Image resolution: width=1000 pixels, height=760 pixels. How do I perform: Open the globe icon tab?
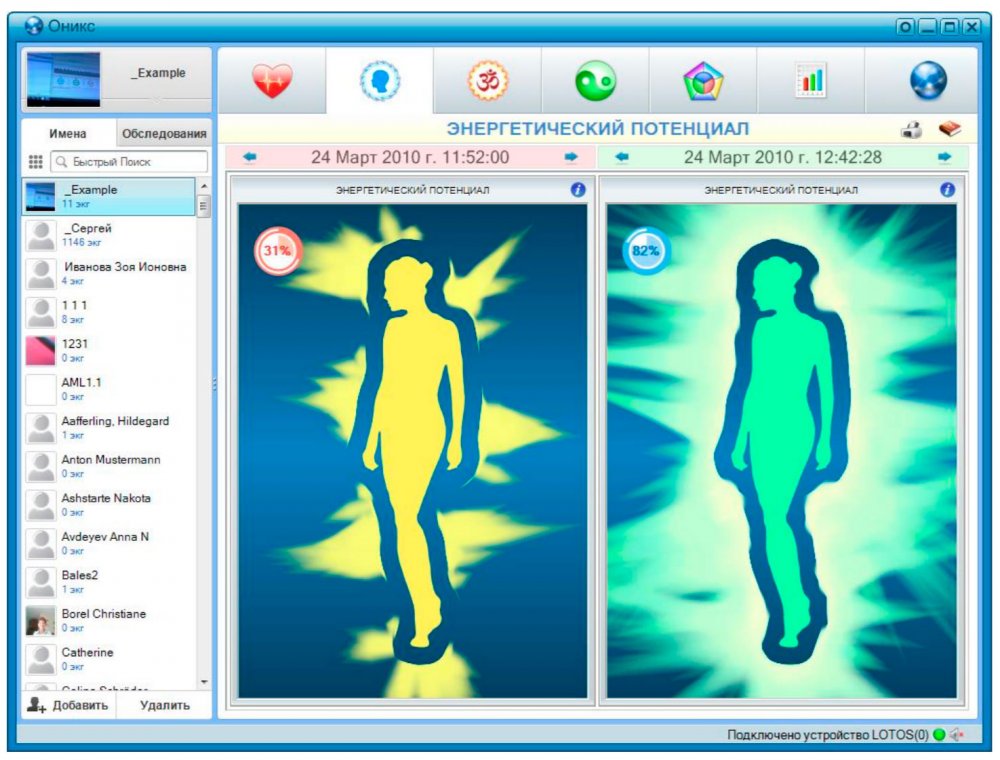928,81
